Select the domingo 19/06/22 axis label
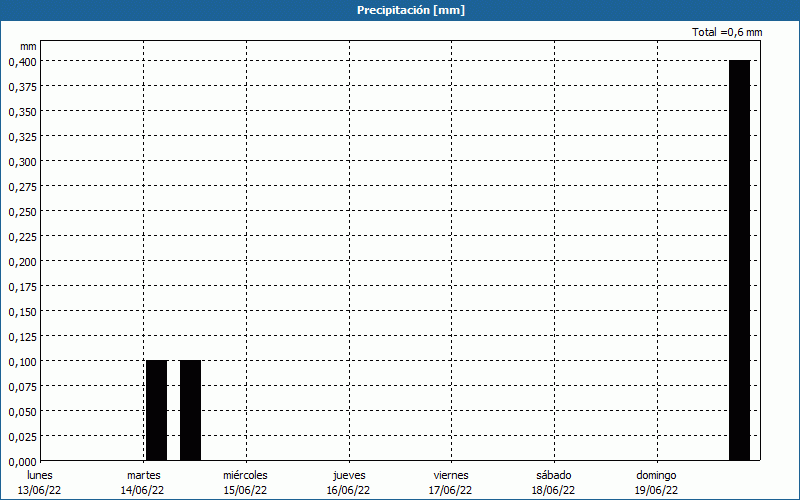This screenshot has width=800, height=500. tap(657, 483)
